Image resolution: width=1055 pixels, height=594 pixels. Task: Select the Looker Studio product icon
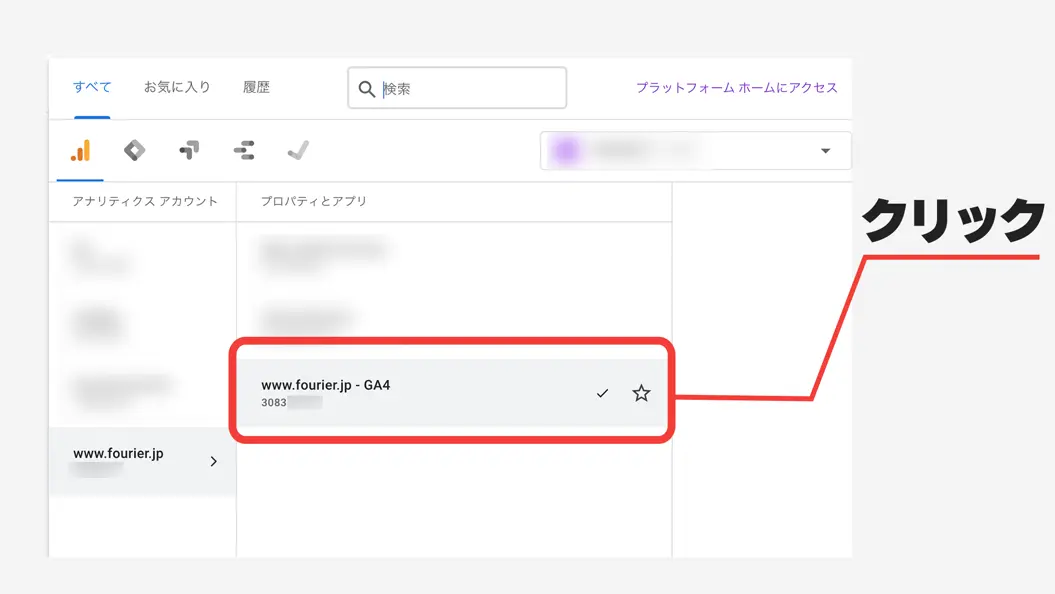[x=244, y=150]
